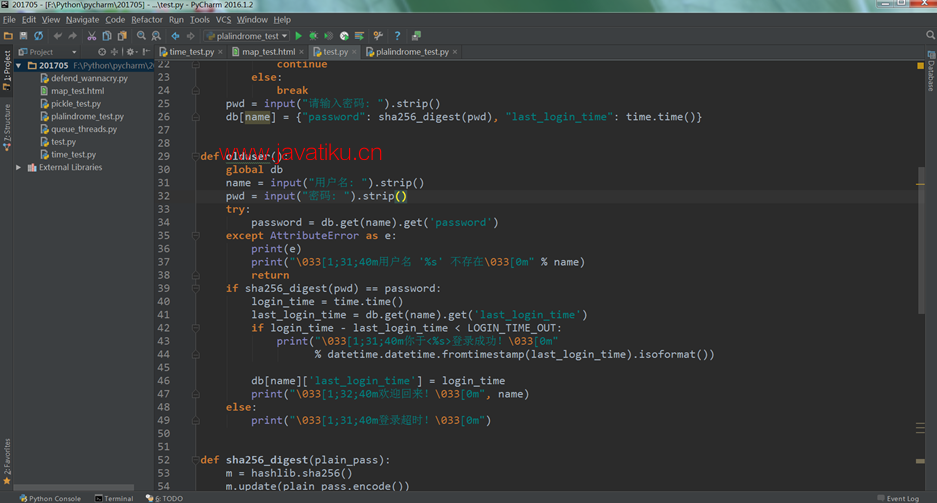937x503 pixels.
Task: Open Project panel gear settings
Action: [131, 52]
